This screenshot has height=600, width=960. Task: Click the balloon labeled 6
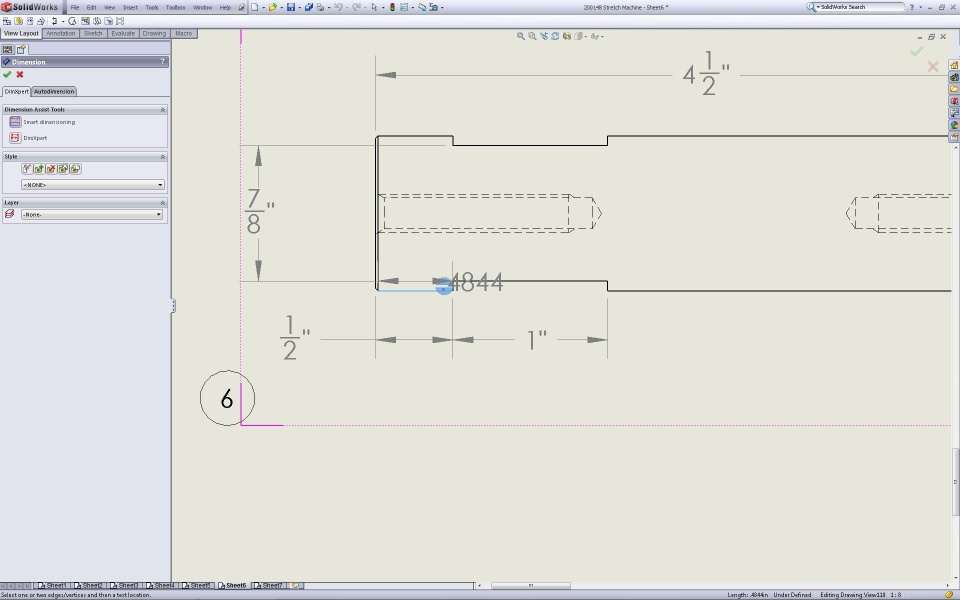(x=227, y=398)
